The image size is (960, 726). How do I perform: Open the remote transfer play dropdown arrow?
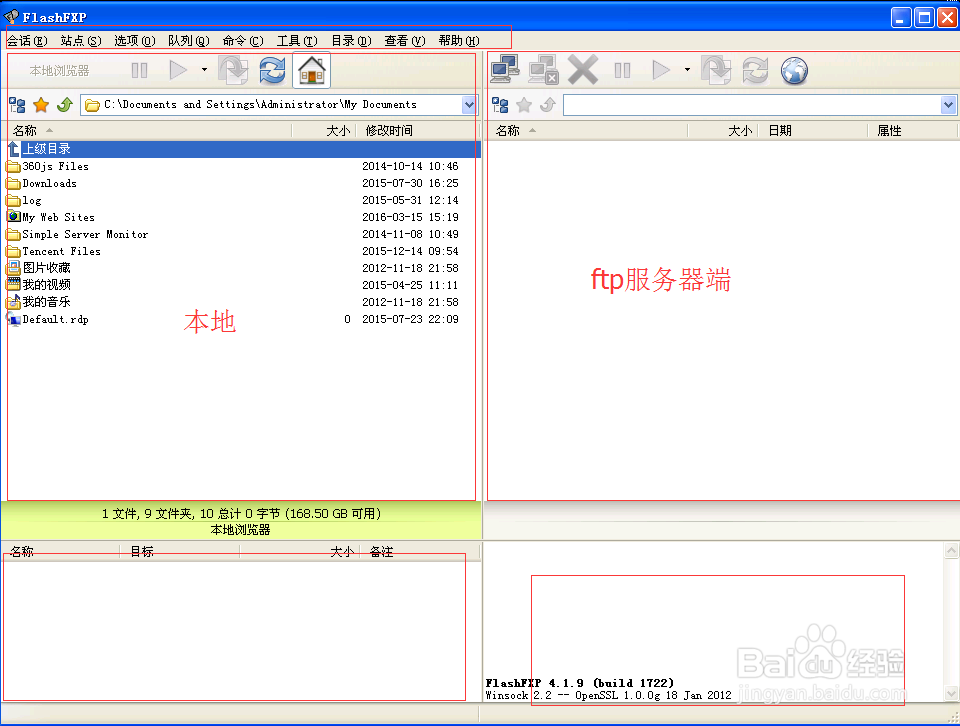click(x=688, y=70)
